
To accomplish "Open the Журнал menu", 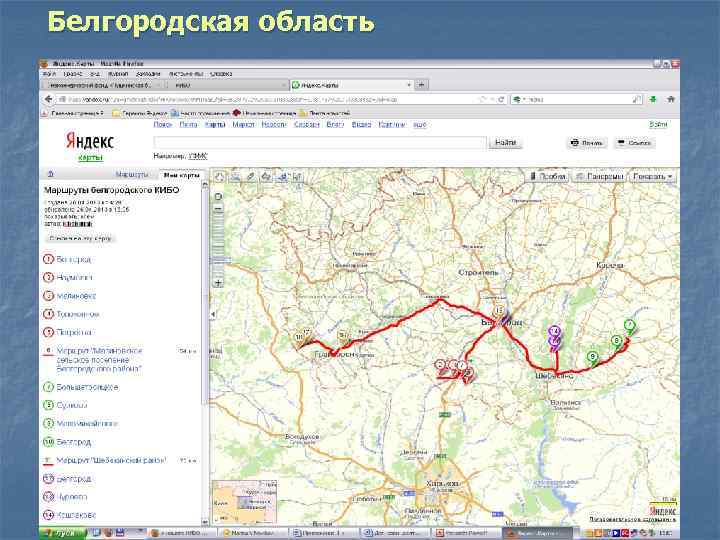I will pos(118,73).
